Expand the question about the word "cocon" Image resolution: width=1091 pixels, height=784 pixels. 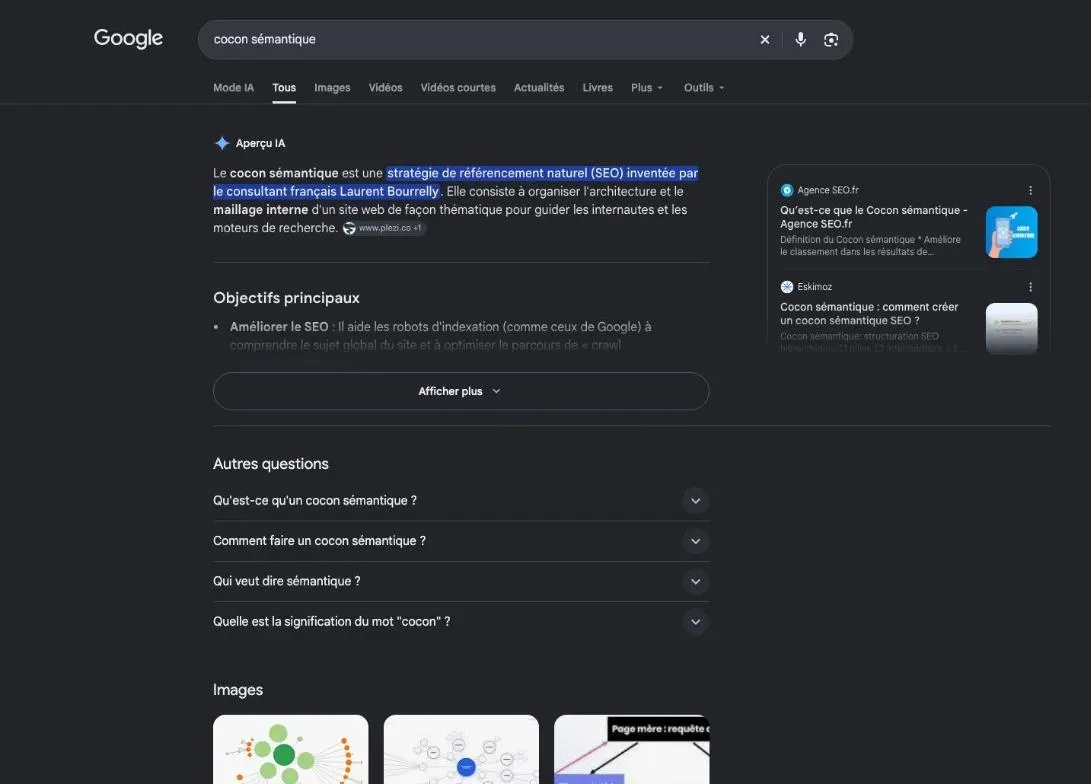click(x=461, y=622)
